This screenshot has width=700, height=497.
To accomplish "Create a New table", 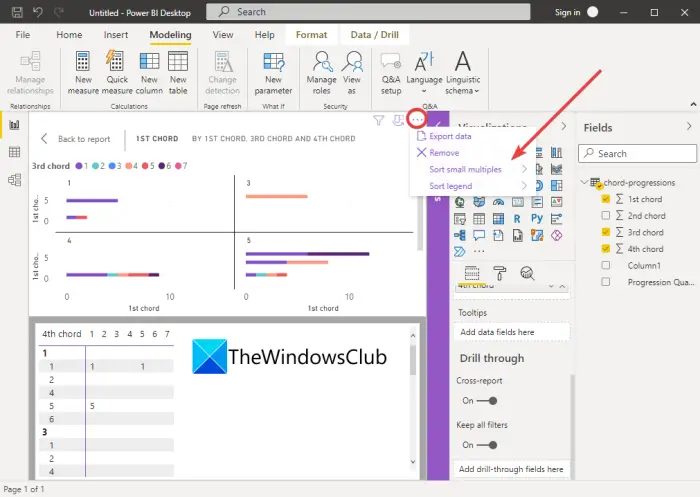I will click(178, 73).
